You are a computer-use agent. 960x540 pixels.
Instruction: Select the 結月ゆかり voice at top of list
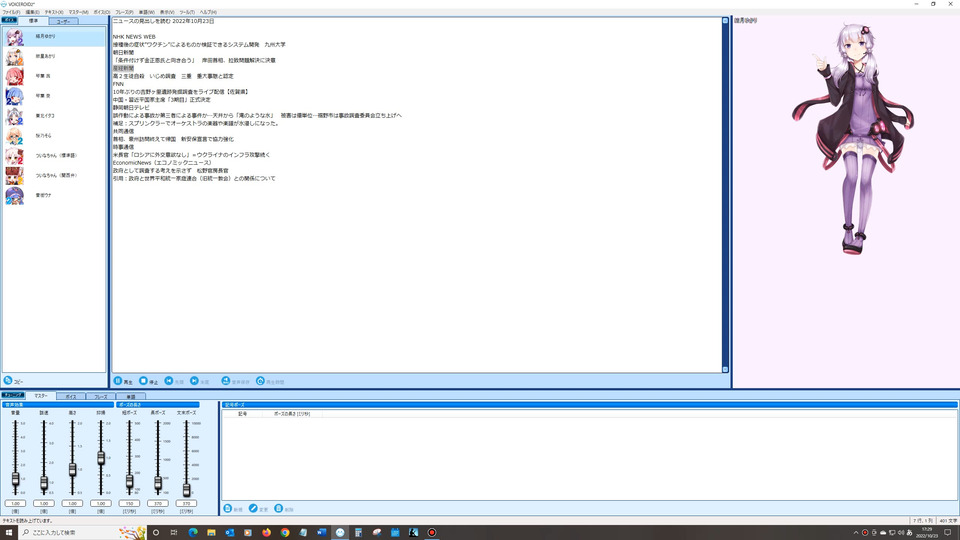[x=54, y=37]
